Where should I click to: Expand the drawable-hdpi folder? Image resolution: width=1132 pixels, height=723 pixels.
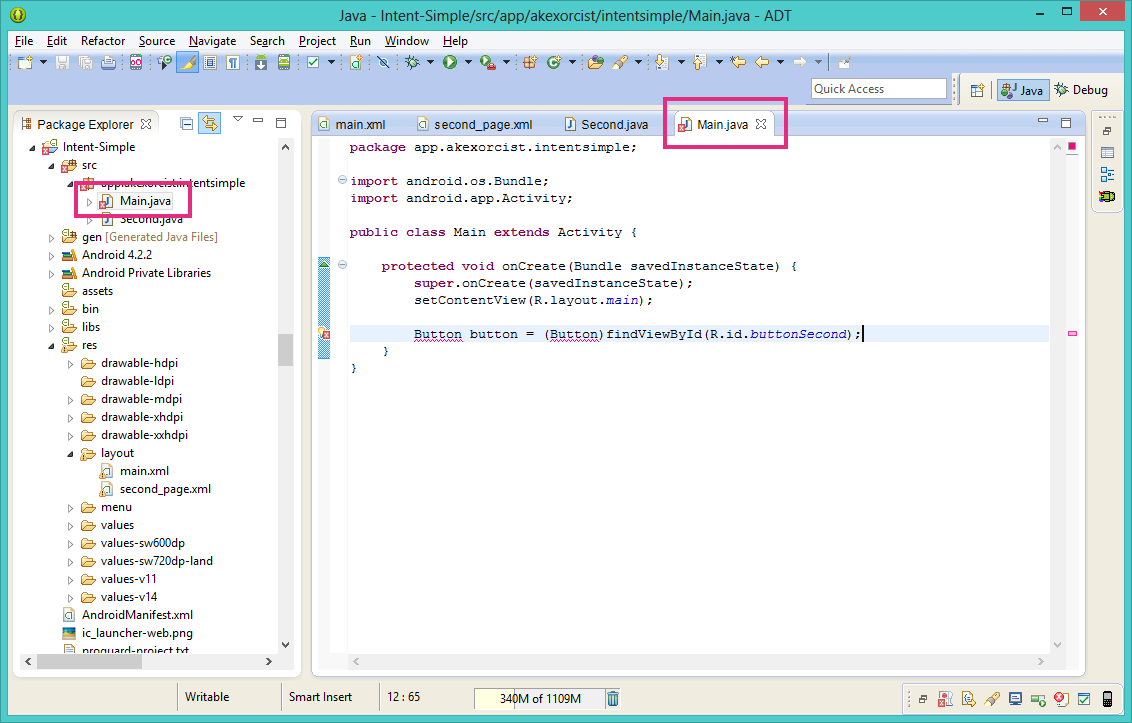tap(71, 364)
